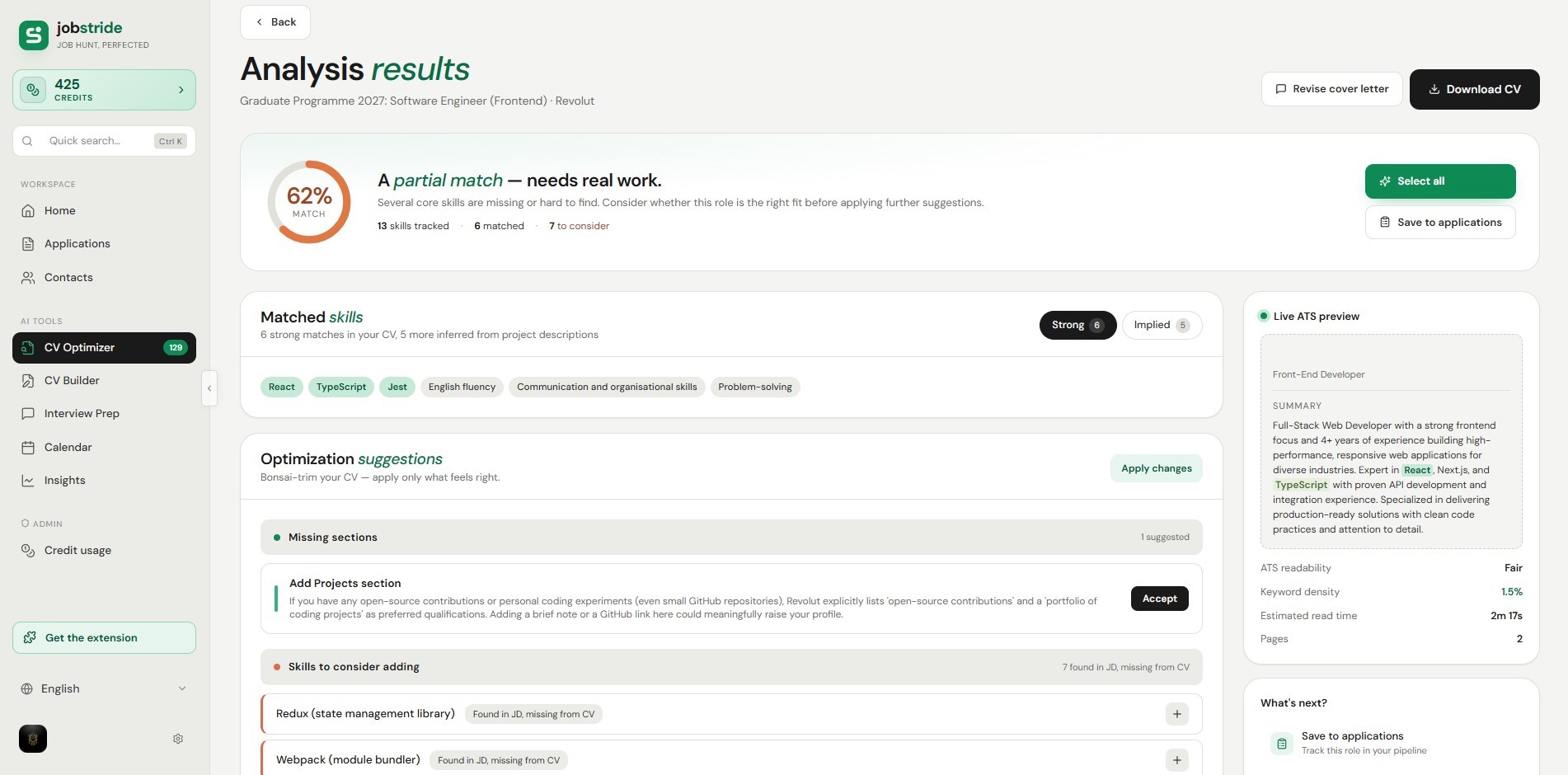Click the CV Builder icon
This screenshot has height=775, width=1568.
[x=28, y=381]
